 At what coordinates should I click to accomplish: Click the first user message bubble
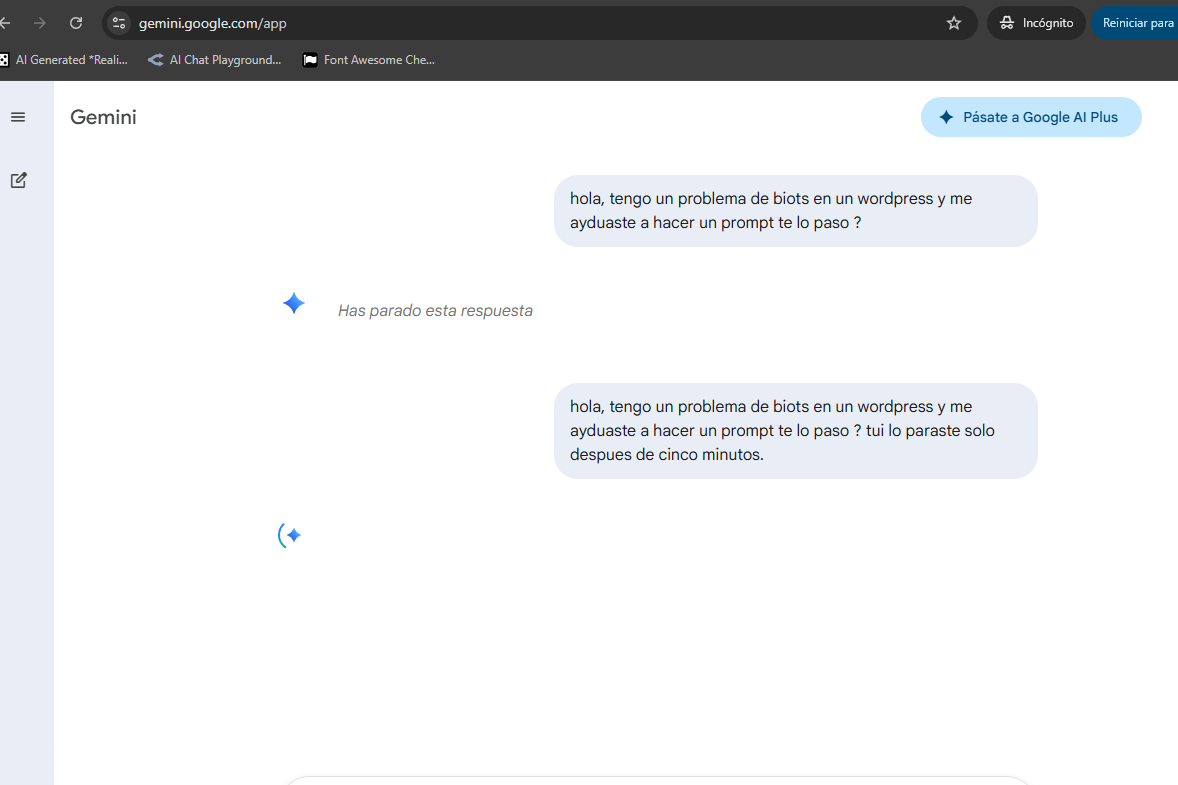796,211
